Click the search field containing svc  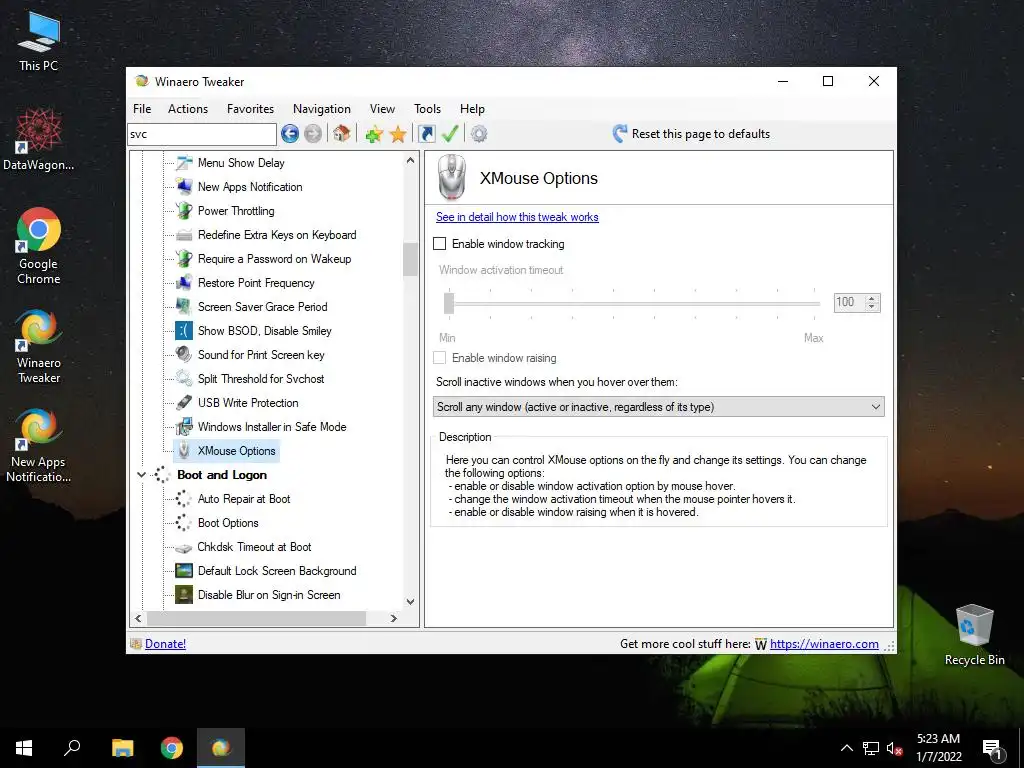(x=202, y=135)
